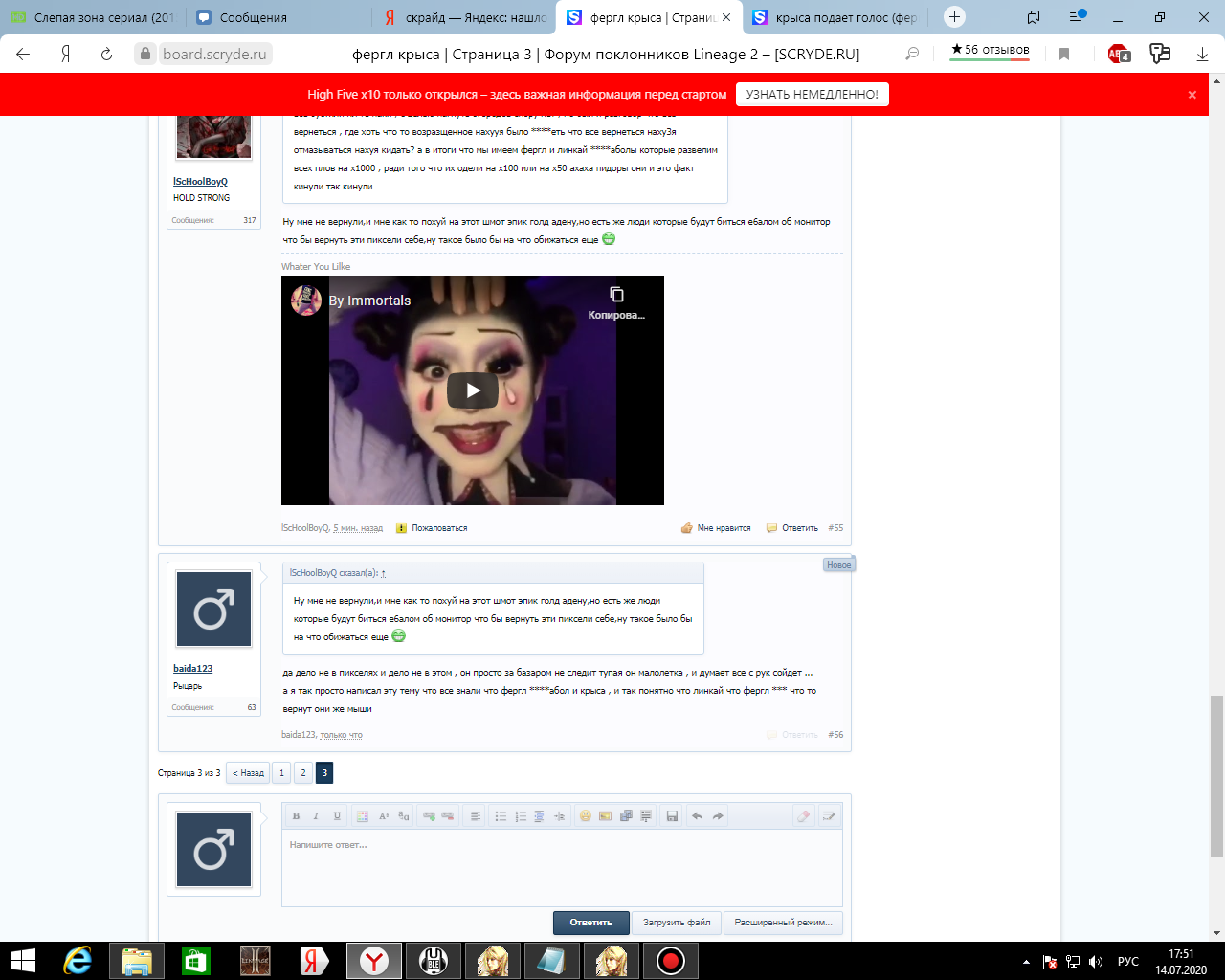
Task: Open the font size dropdown
Action: click(x=383, y=816)
